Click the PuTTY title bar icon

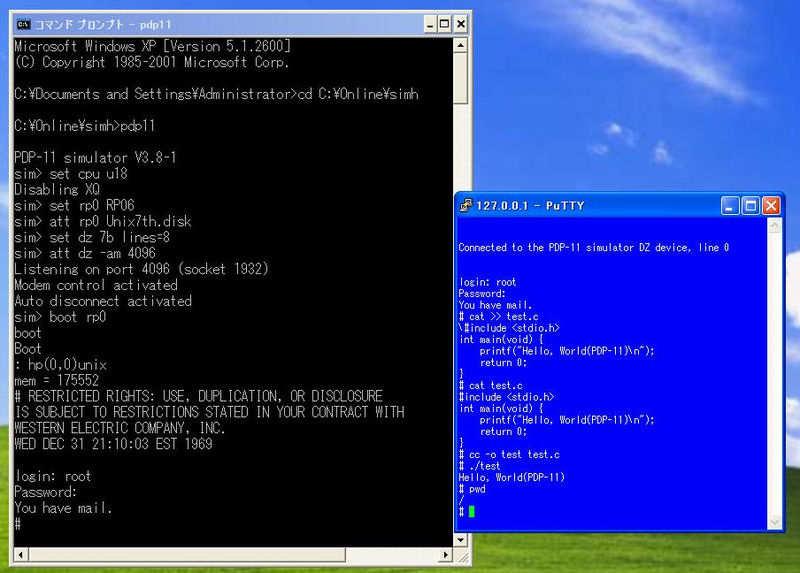466,205
